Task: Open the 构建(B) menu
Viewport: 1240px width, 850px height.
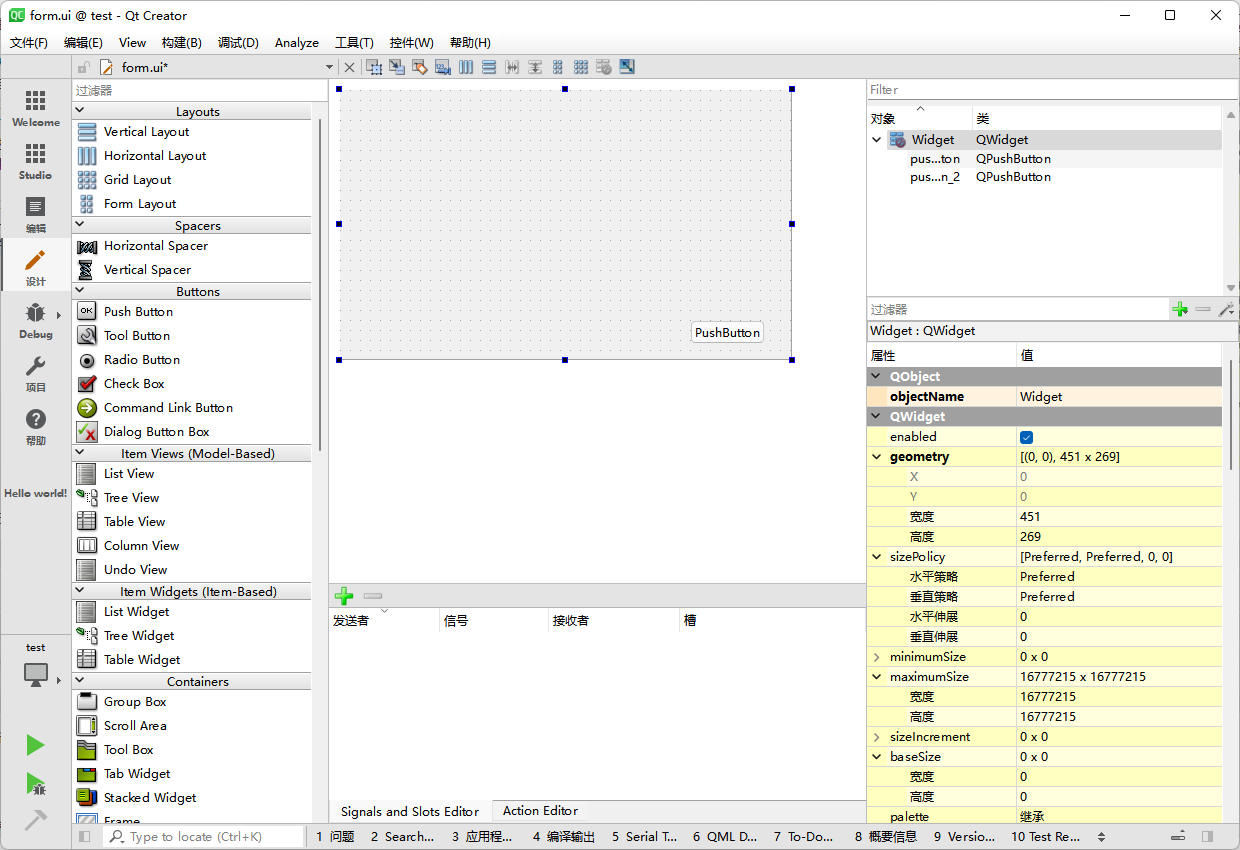Action: 181,43
